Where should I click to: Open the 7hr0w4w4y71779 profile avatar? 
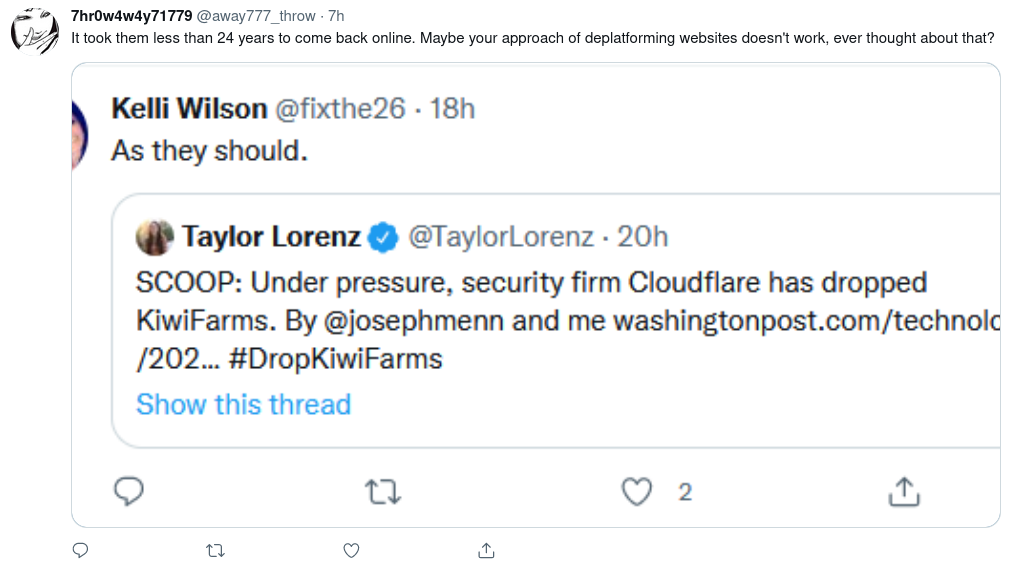(35, 32)
